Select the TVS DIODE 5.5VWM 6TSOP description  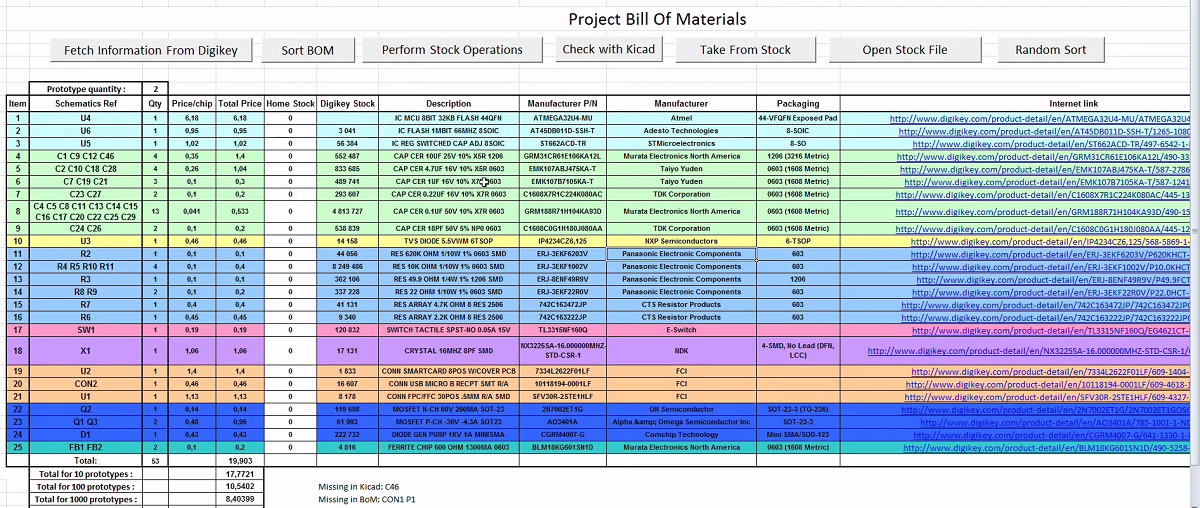click(448, 242)
